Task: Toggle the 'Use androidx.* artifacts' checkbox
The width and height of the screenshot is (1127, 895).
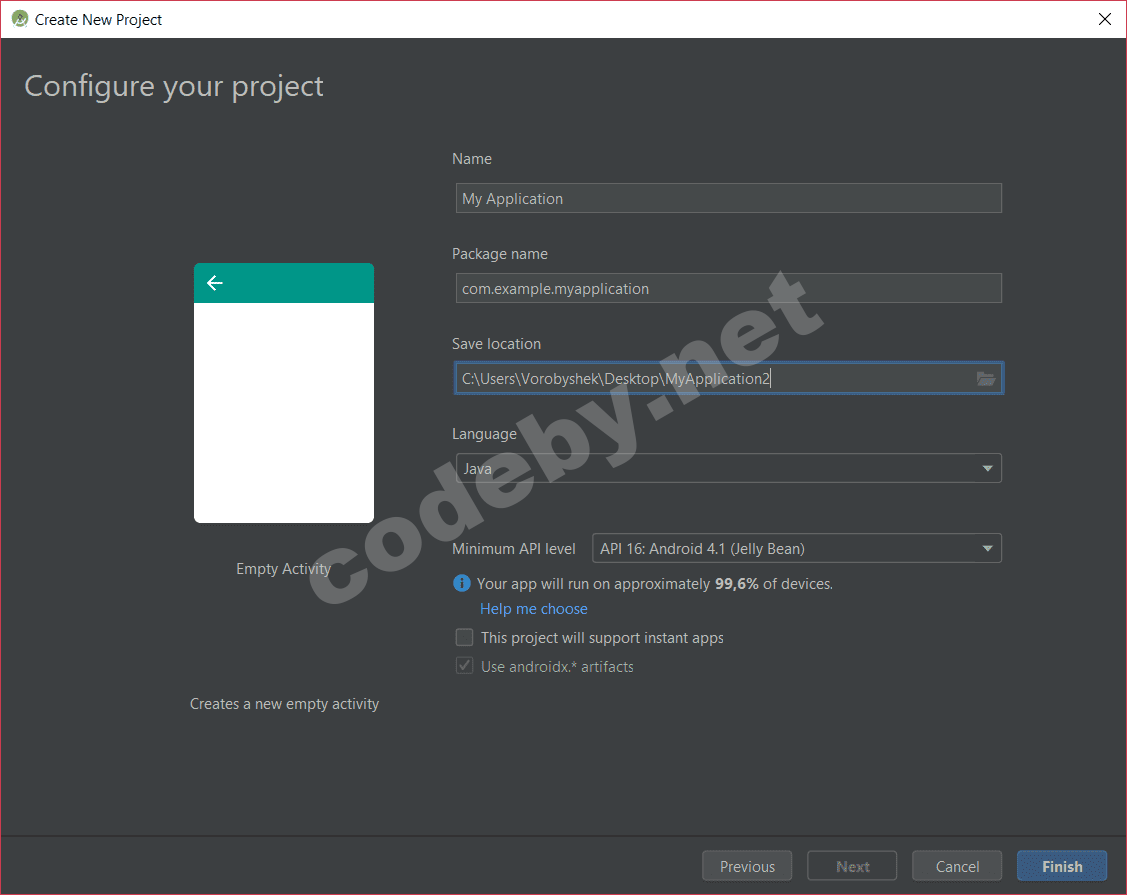Action: click(x=465, y=667)
